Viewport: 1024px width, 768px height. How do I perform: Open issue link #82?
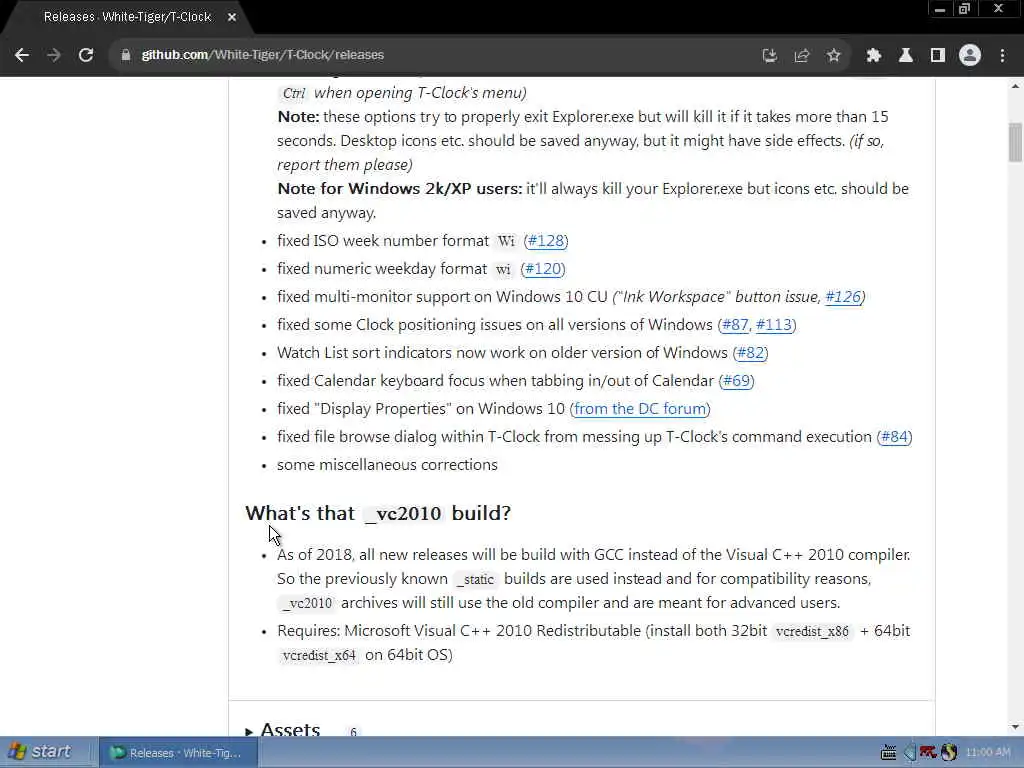point(750,353)
